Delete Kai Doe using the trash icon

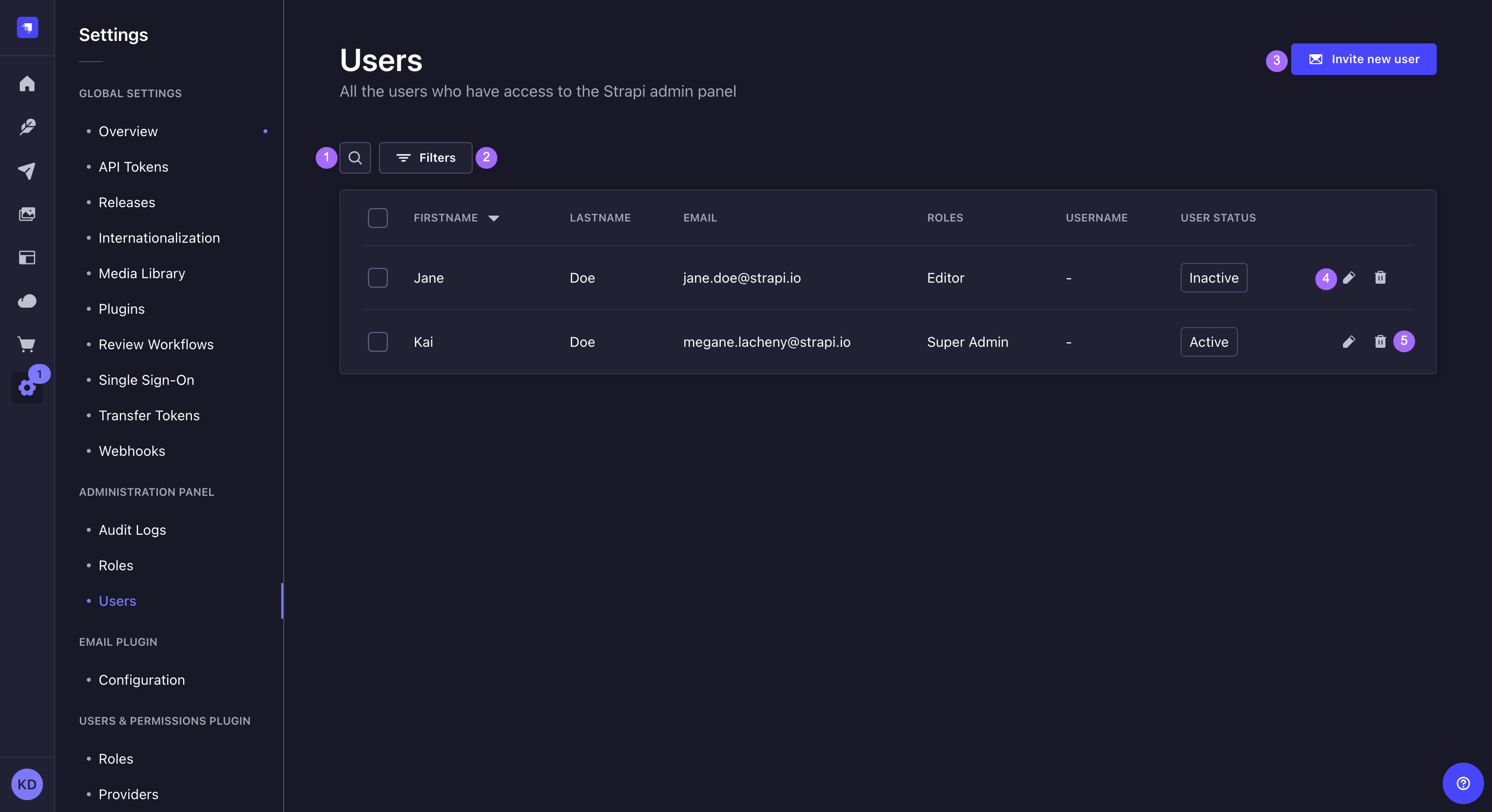click(1380, 342)
